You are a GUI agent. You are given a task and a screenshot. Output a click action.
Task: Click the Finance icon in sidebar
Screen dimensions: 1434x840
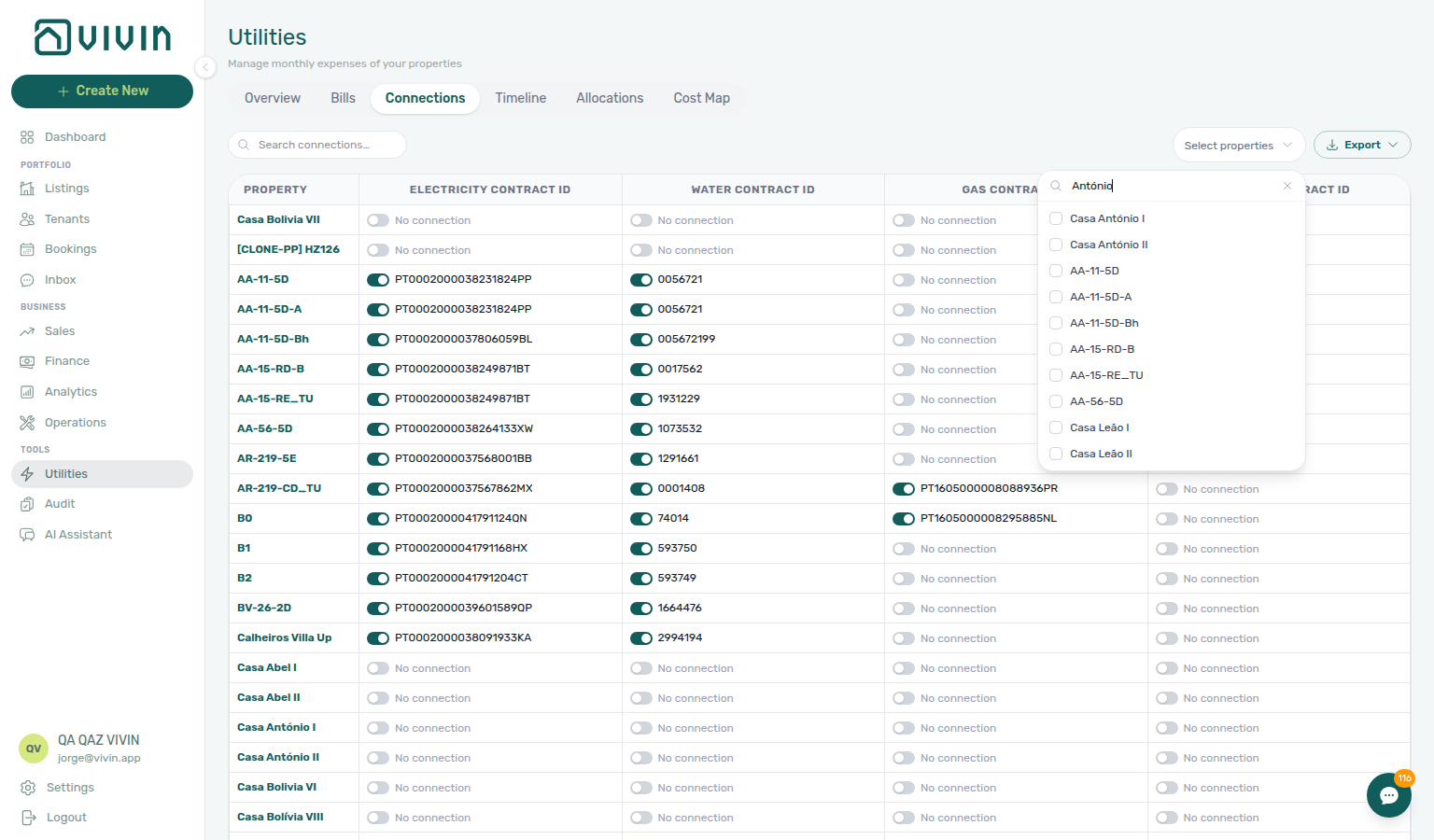tap(27, 361)
